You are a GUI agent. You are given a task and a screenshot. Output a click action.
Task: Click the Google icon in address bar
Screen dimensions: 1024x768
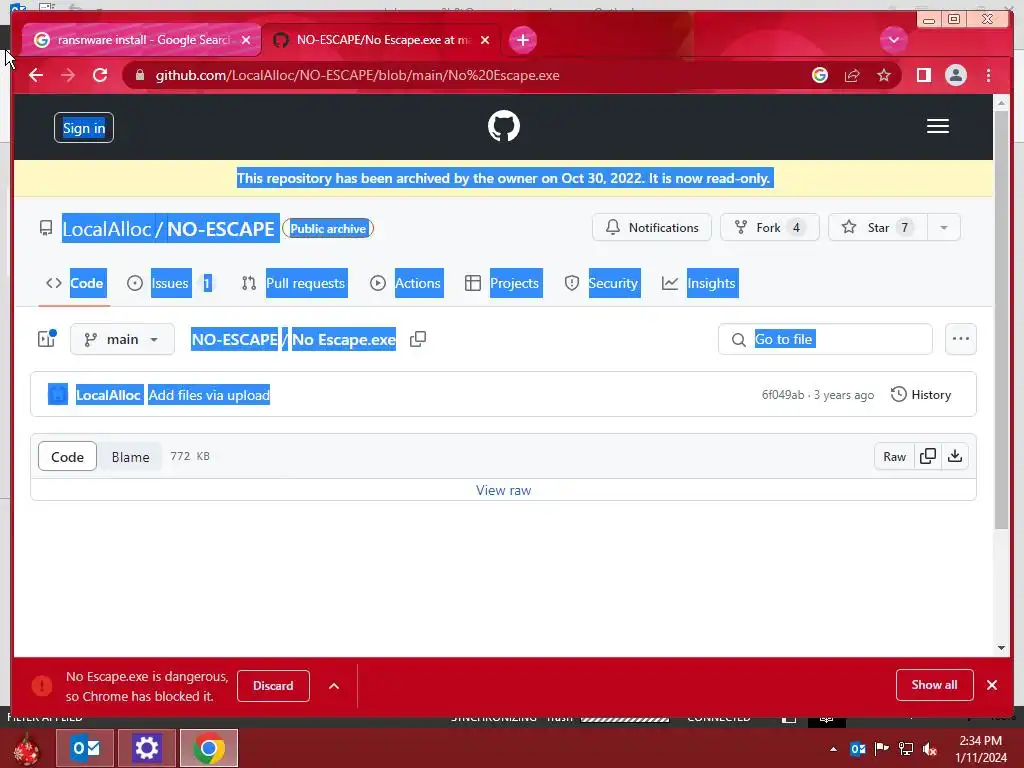(820, 75)
